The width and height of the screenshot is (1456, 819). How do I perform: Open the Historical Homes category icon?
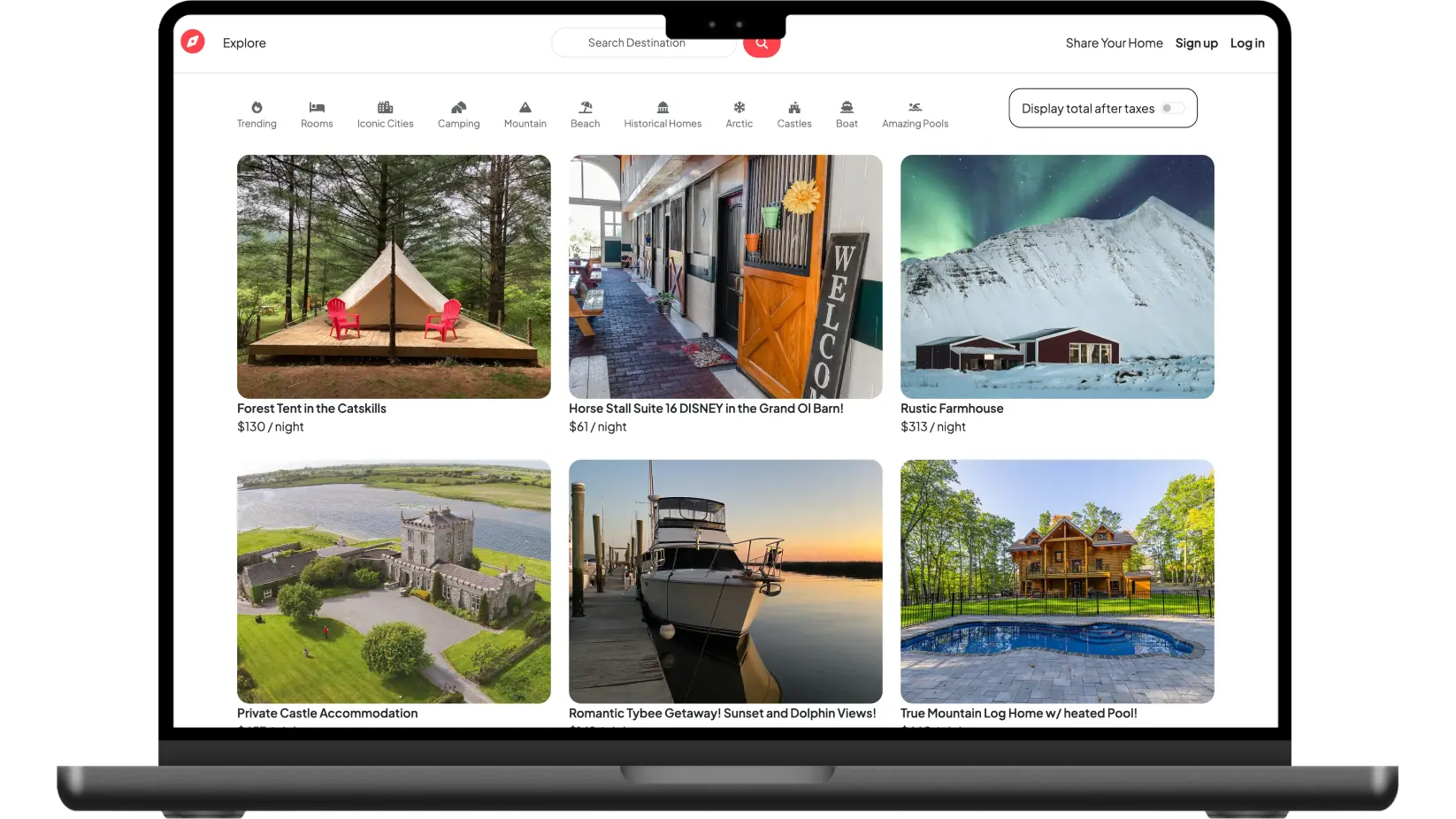(663, 108)
